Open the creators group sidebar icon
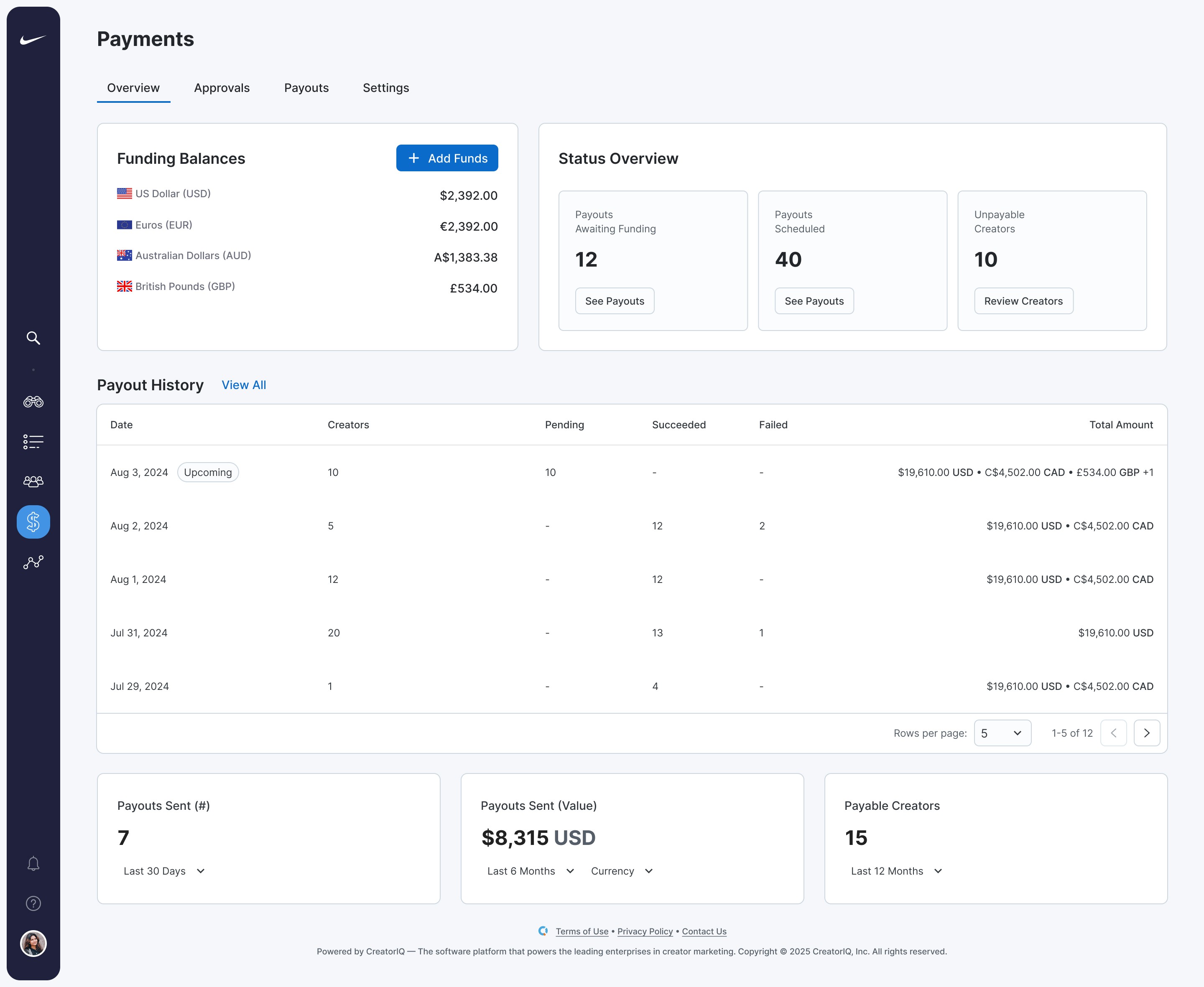 click(33, 481)
